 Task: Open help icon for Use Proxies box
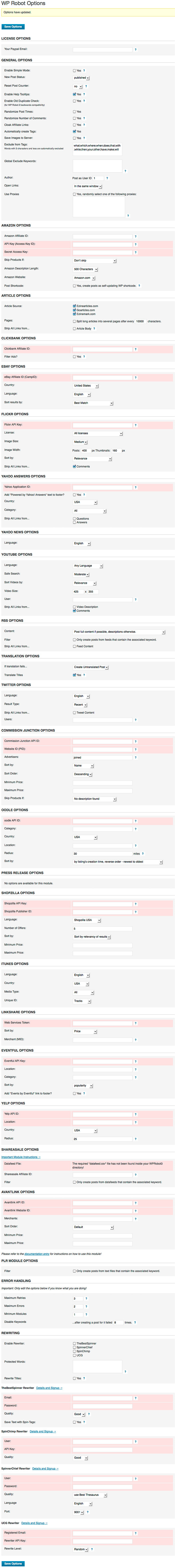[x=128, y=215]
